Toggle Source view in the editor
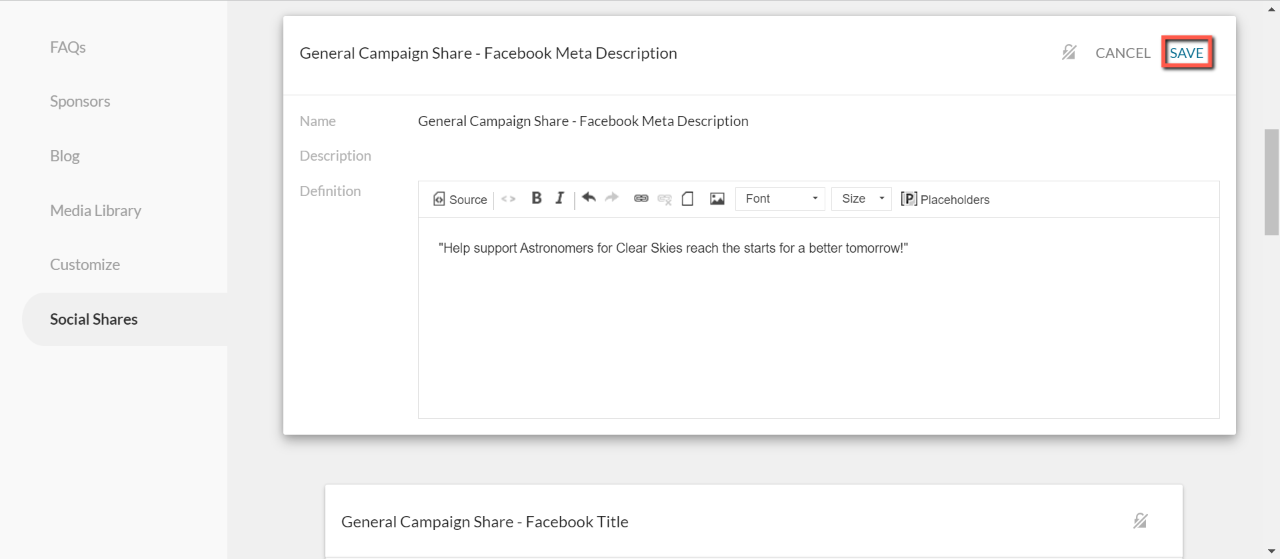Viewport: 1280px width, 559px height. [460, 199]
